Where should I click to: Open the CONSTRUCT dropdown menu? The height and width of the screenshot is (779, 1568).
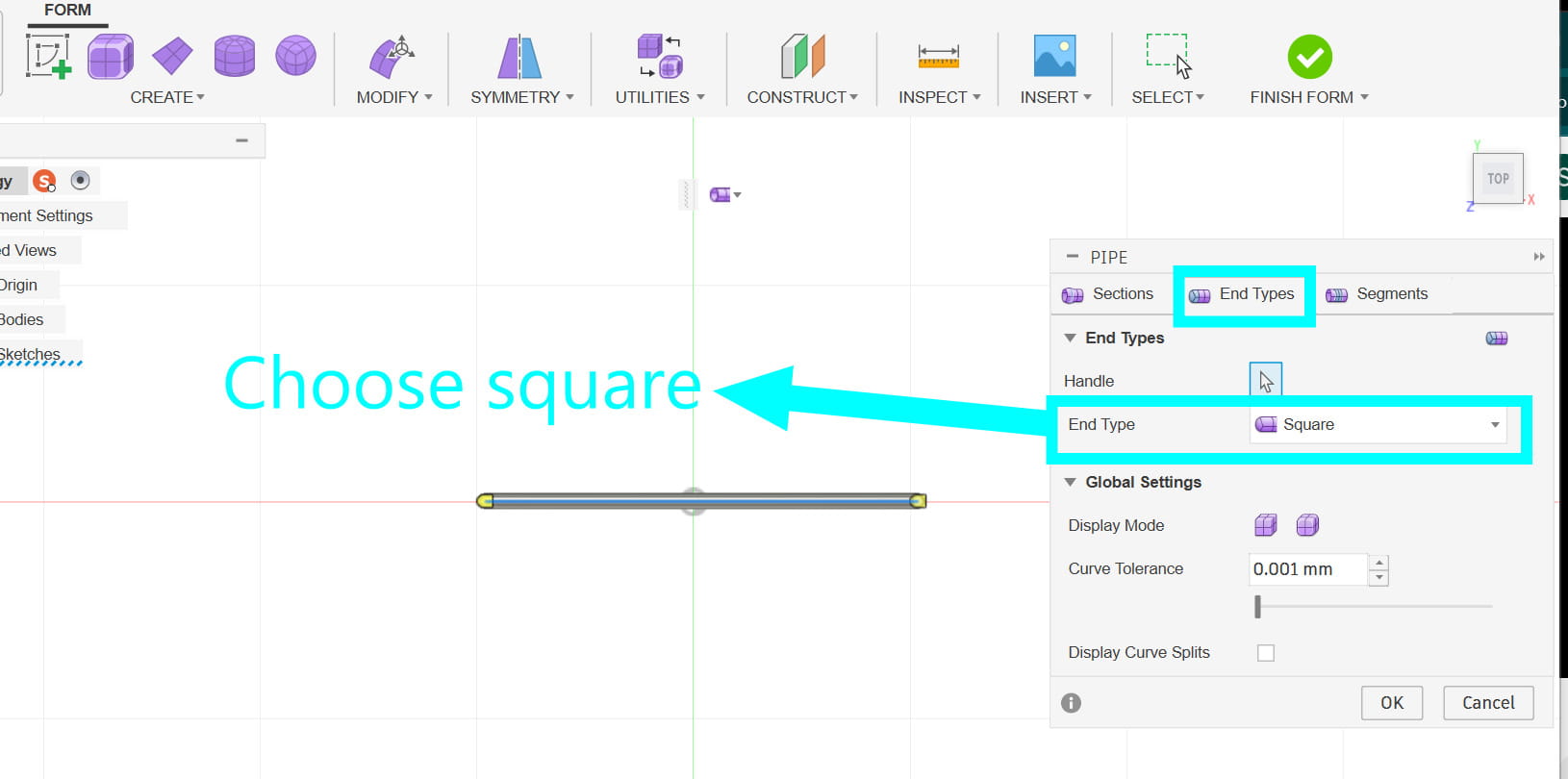[802, 97]
